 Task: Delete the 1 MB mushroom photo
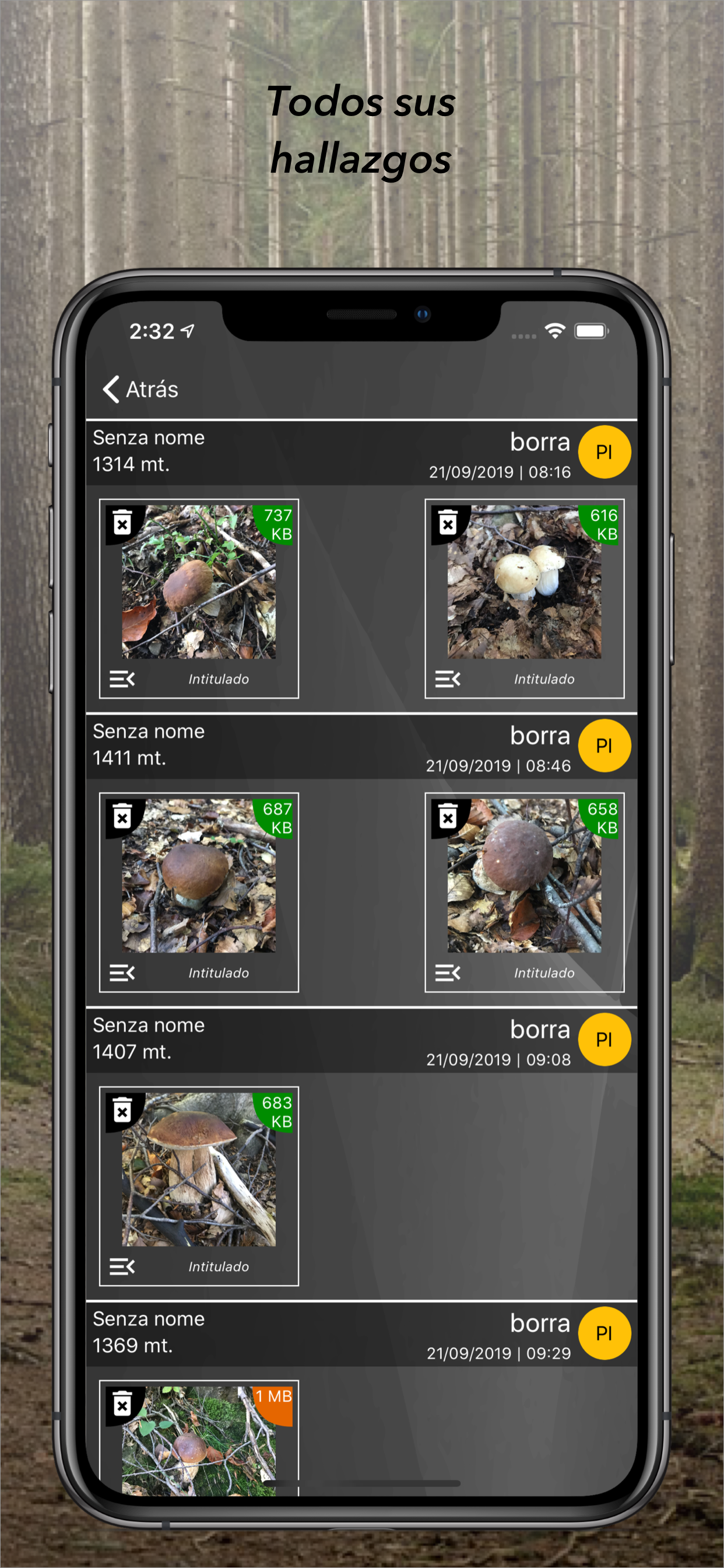(x=122, y=1403)
